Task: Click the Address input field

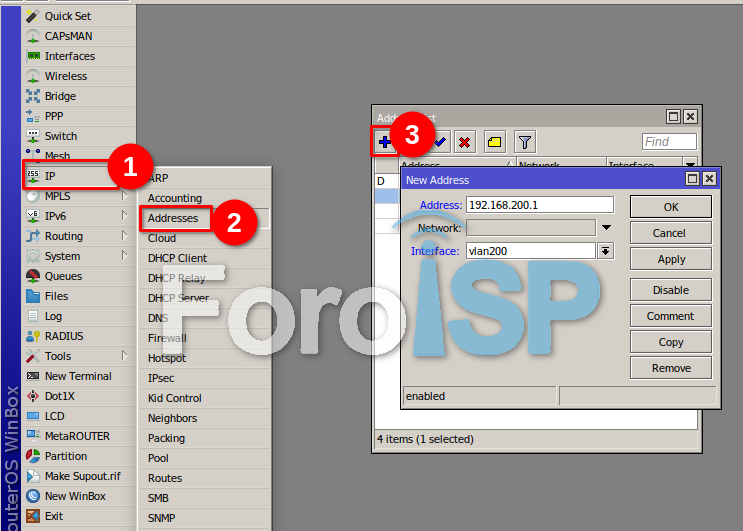Action: point(539,205)
